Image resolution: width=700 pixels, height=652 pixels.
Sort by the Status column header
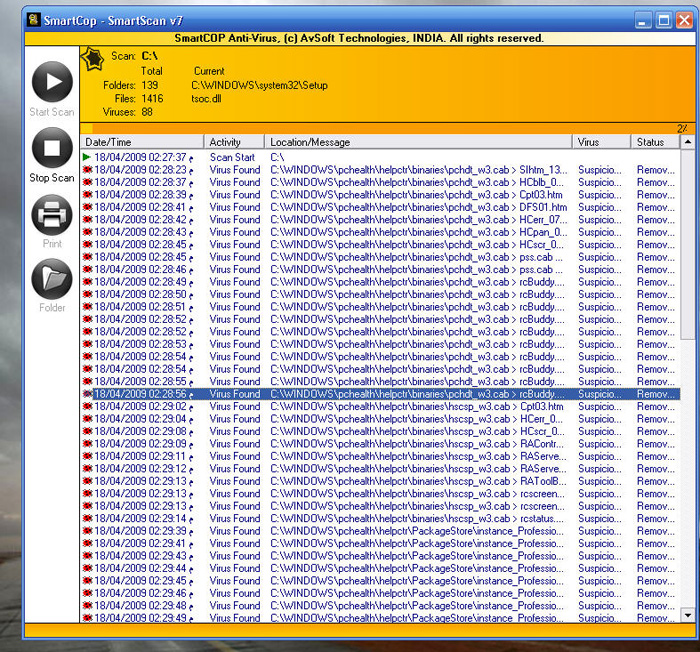[x=655, y=142]
